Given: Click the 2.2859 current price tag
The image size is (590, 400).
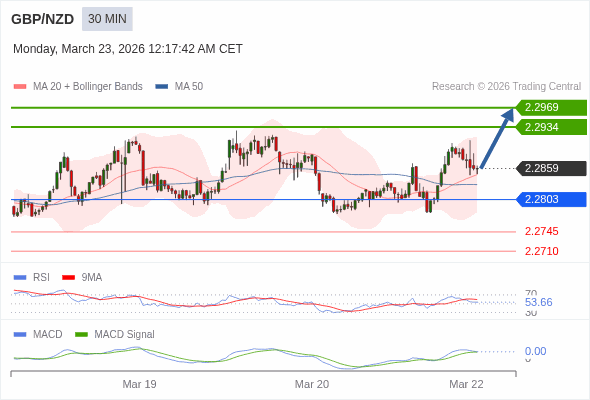Looking at the screenshot, I should [551, 168].
